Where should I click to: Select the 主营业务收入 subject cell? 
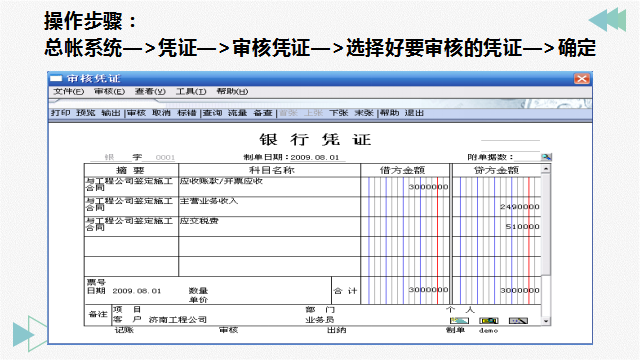point(269,207)
